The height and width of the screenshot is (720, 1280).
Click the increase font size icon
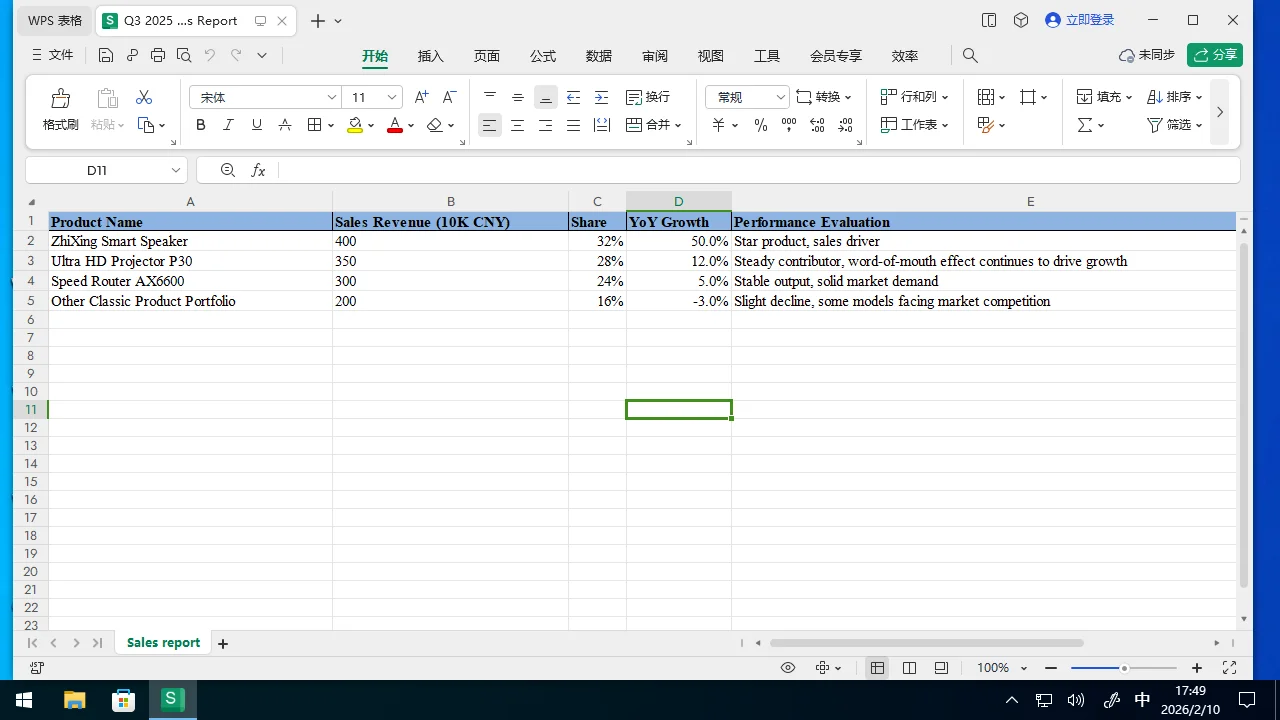coord(421,97)
